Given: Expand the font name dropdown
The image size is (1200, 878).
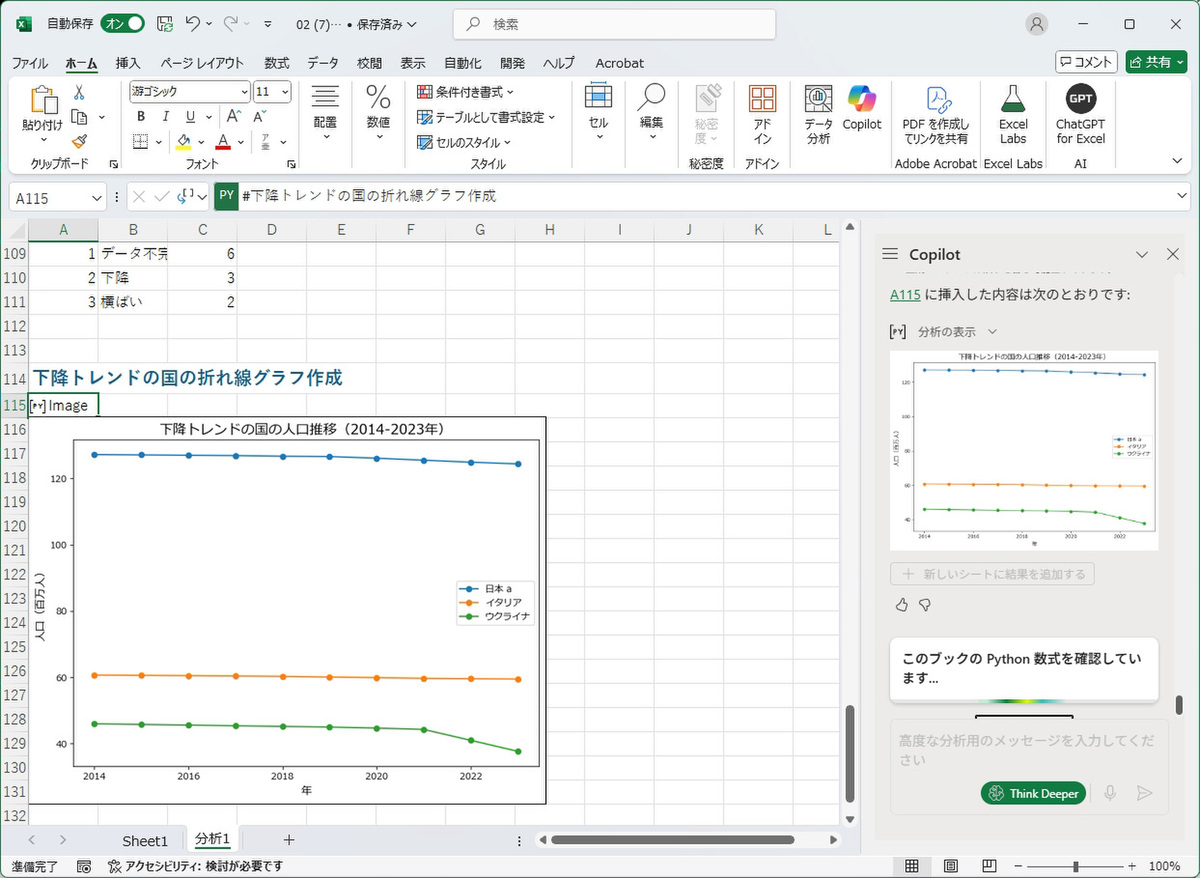Looking at the screenshot, I should coord(243,92).
